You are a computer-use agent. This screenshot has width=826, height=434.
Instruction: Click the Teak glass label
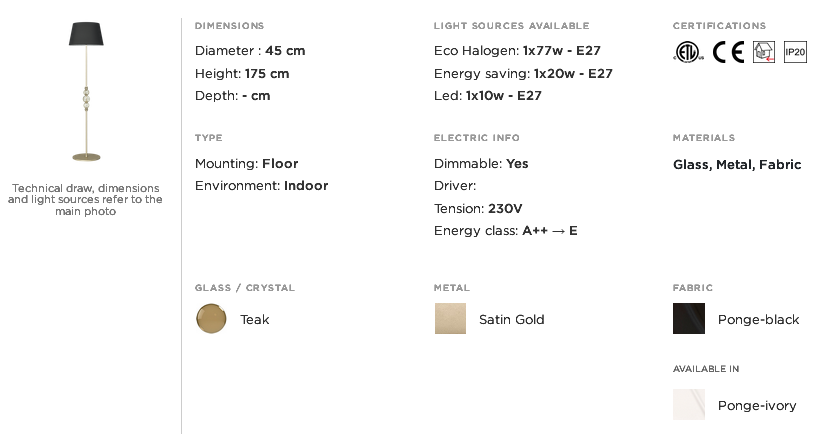(x=254, y=320)
